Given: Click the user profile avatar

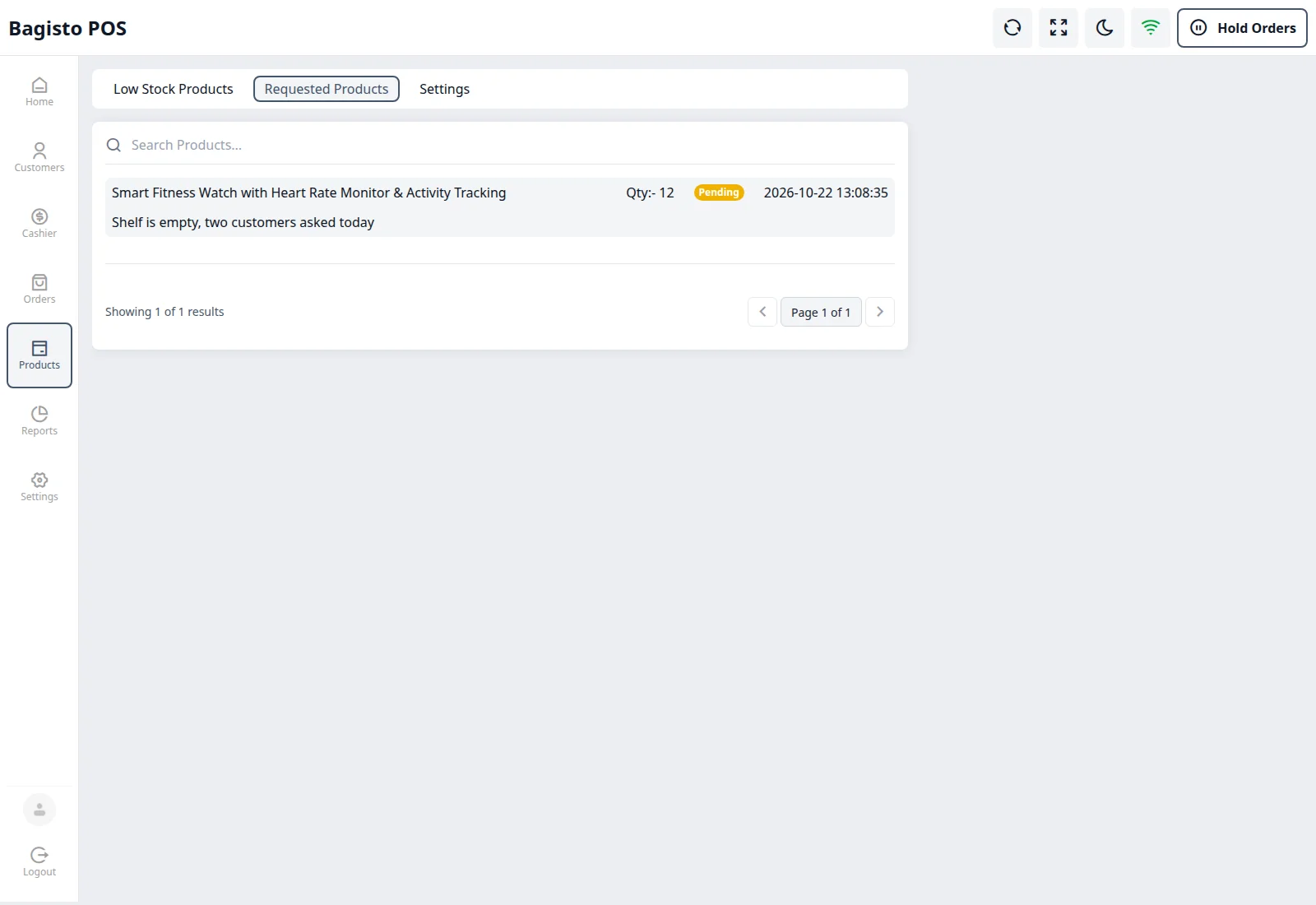Looking at the screenshot, I should click(39, 810).
